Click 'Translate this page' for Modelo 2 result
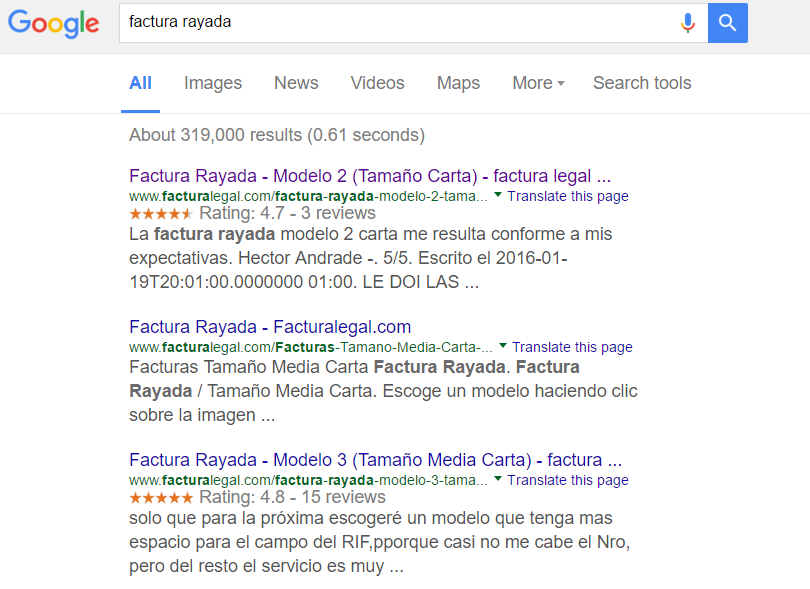 coord(568,196)
